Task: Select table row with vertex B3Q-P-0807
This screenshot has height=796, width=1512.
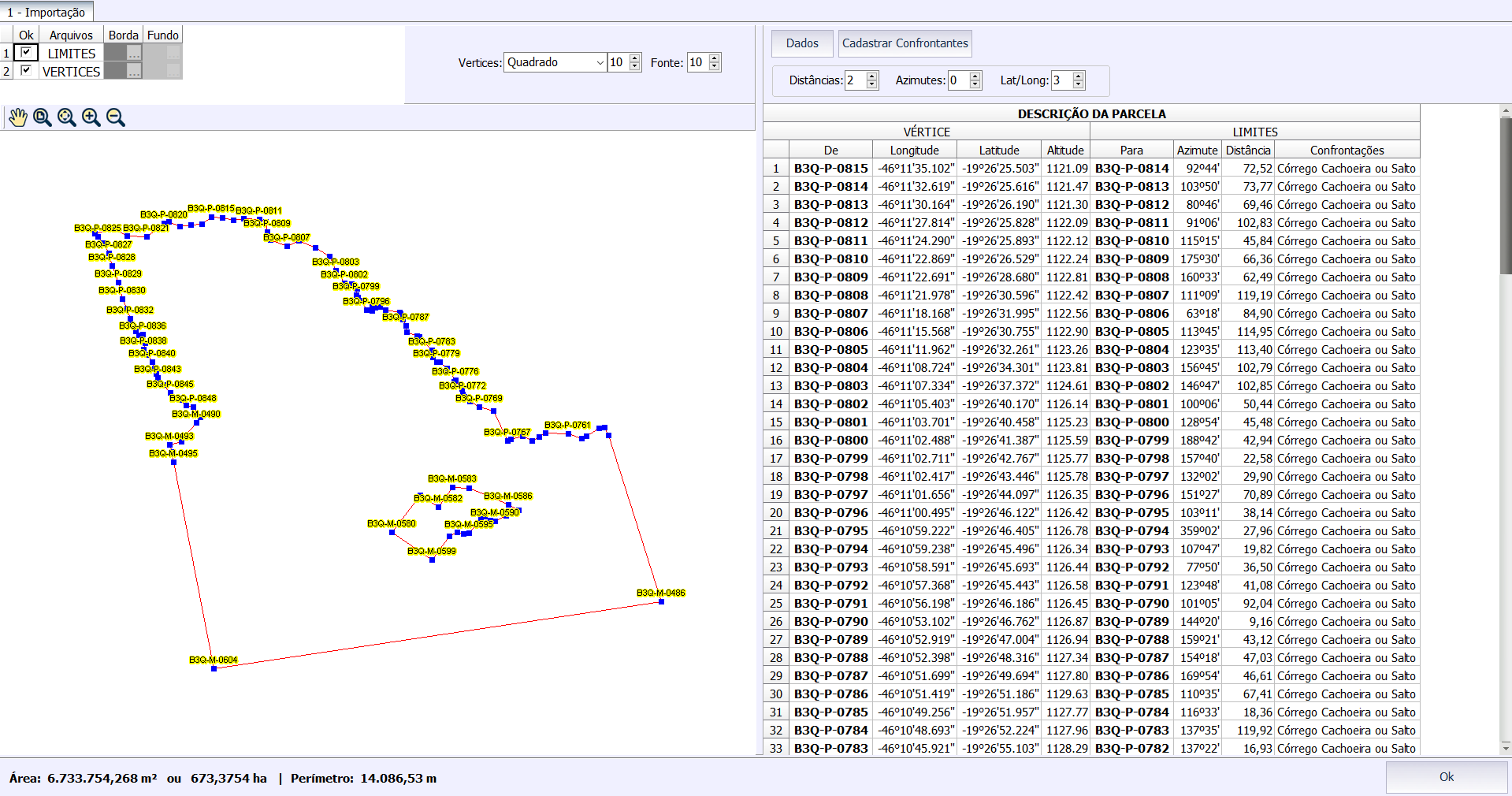Action: pos(830,314)
